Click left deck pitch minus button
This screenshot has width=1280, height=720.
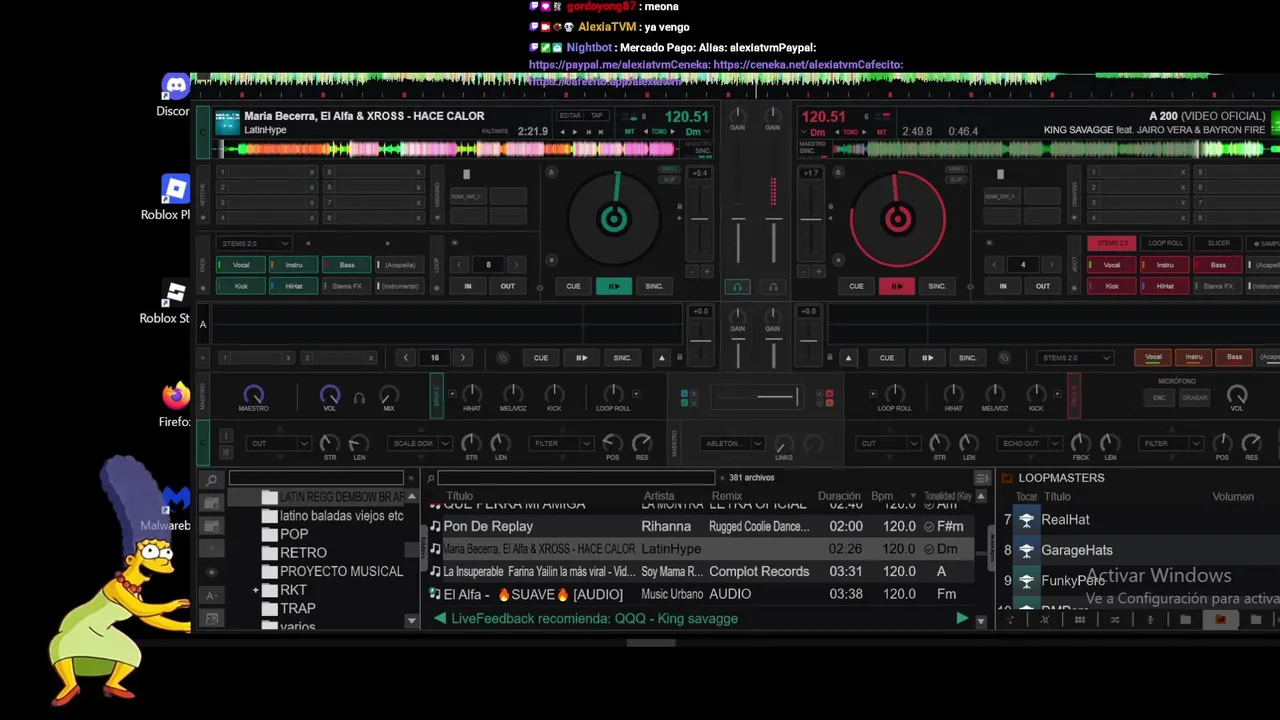pyautogui.click(x=693, y=271)
